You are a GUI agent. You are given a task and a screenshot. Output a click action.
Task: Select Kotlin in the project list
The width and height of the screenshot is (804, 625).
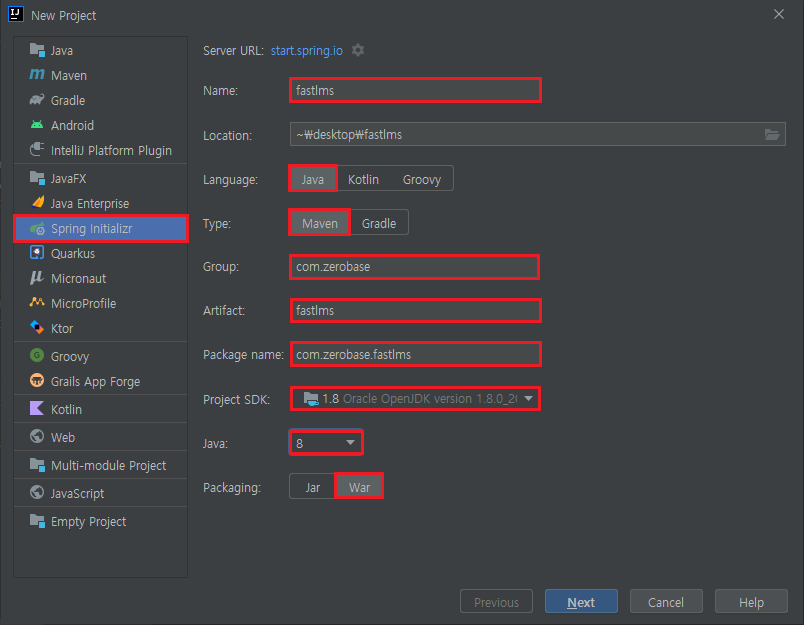100,409
